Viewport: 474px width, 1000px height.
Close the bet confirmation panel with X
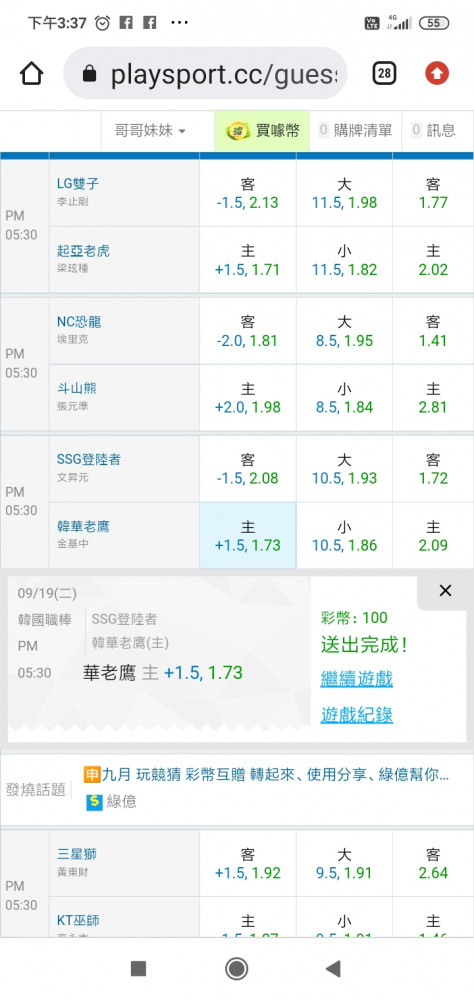pos(445,591)
